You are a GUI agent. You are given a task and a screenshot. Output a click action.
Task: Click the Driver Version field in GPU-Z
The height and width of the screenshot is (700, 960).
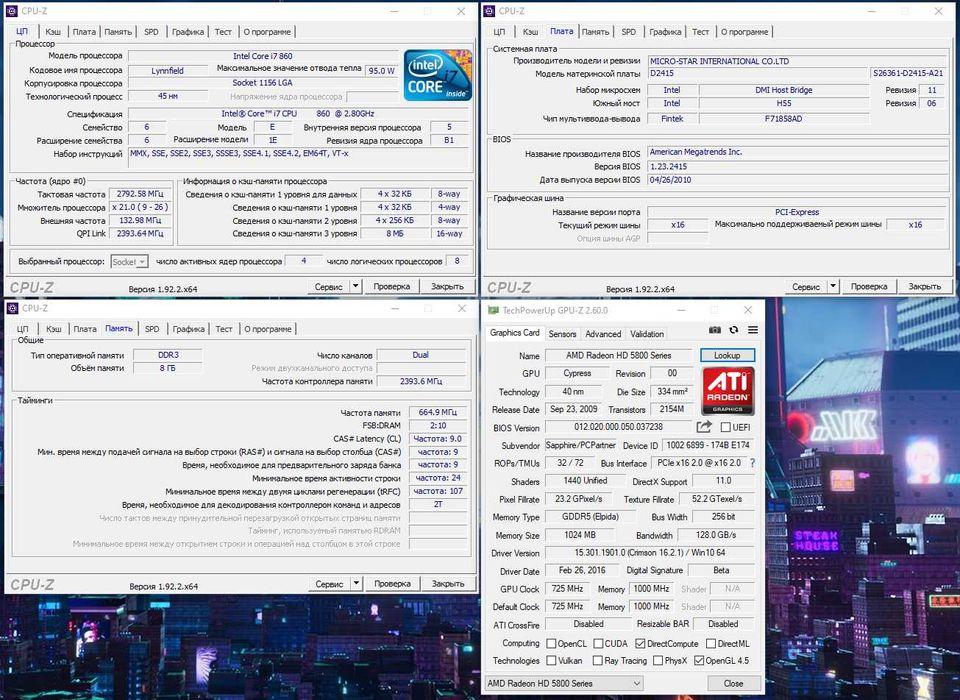(x=650, y=553)
